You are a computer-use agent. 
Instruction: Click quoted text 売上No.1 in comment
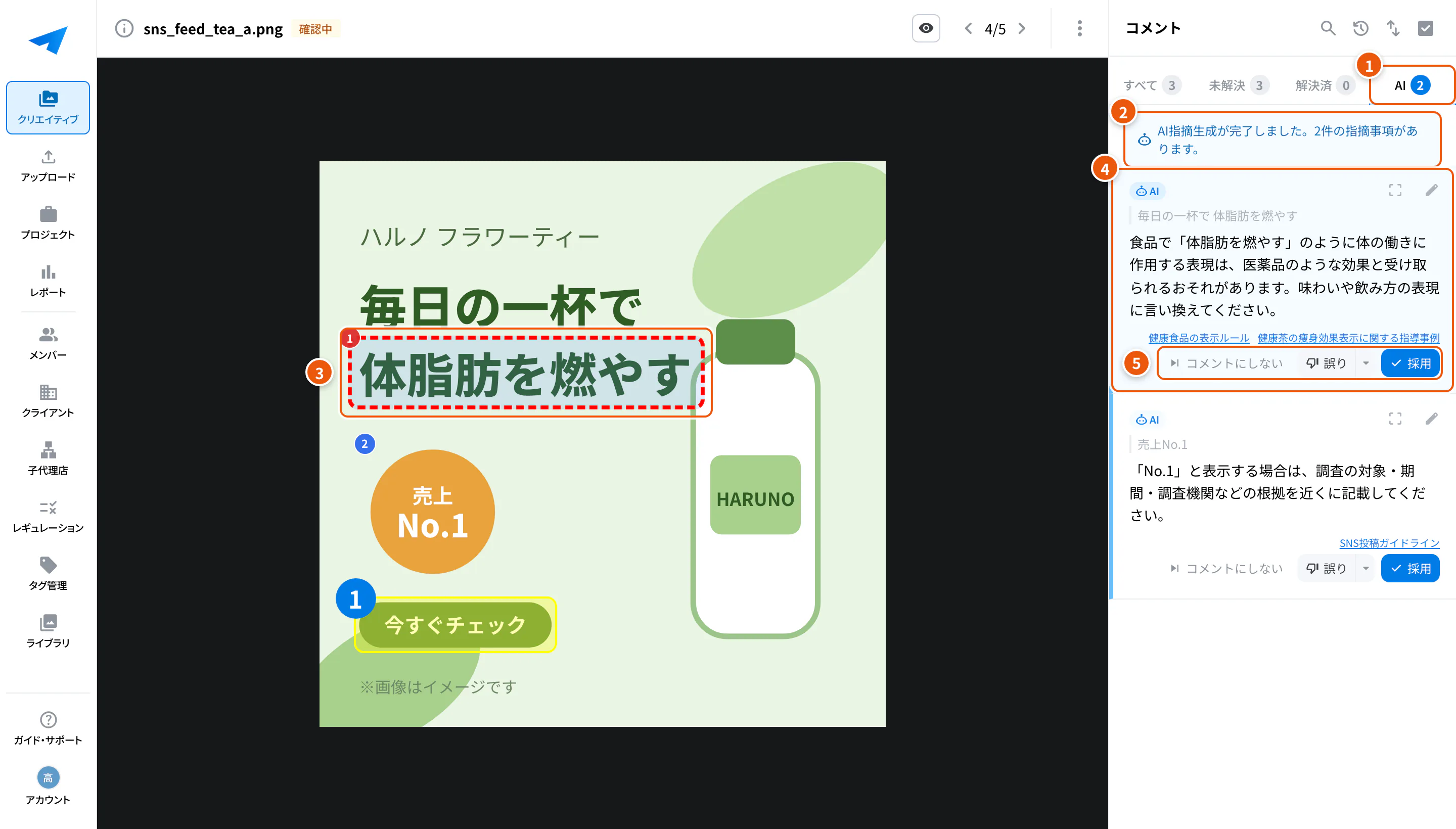(x=1162, y=444)
